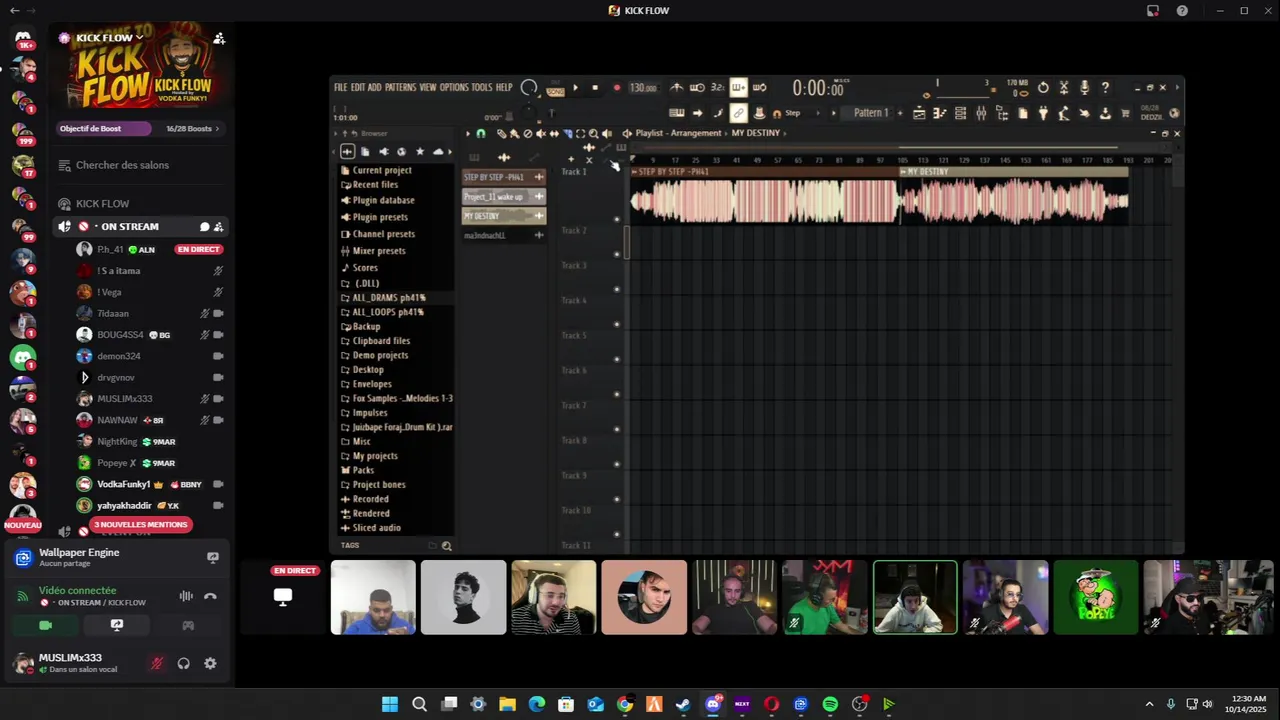Click the 3 NOUVELLES MENTIONS button
The image size is (1280, 720).
click(140, 524)
